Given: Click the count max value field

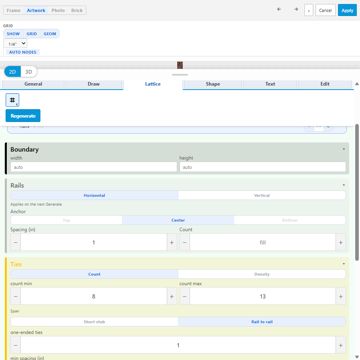Looking at the screenshot, I should (263, 296).
